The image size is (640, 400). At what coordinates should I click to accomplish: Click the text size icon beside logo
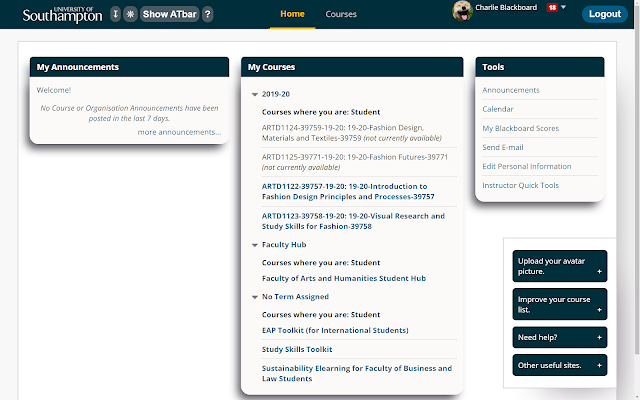[x=116, y=14]
